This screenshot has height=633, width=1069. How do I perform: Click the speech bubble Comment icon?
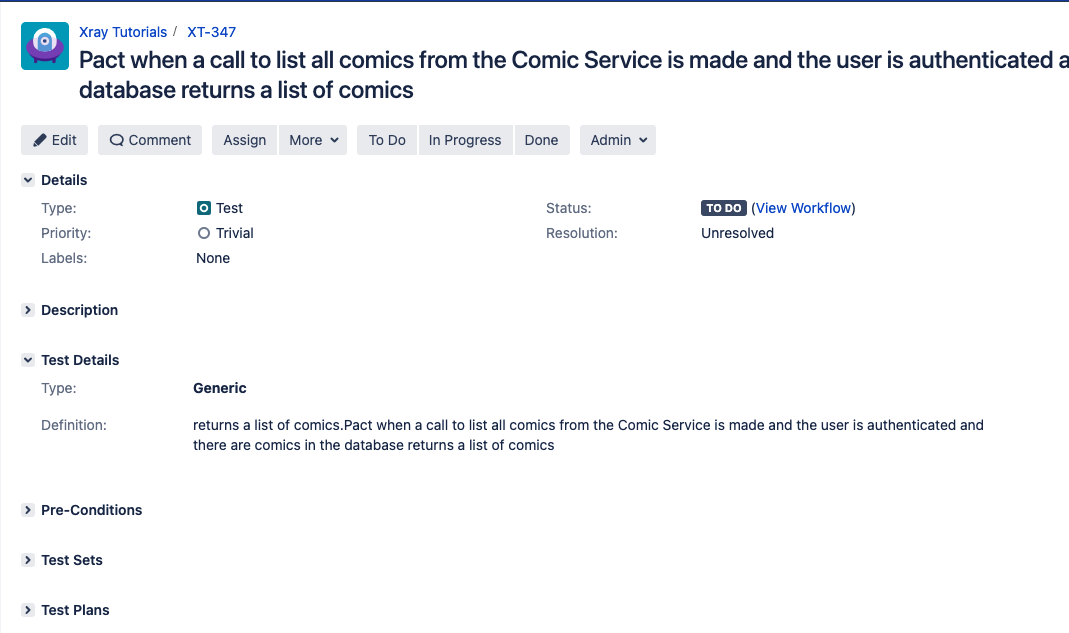click(x=117, y=140)
